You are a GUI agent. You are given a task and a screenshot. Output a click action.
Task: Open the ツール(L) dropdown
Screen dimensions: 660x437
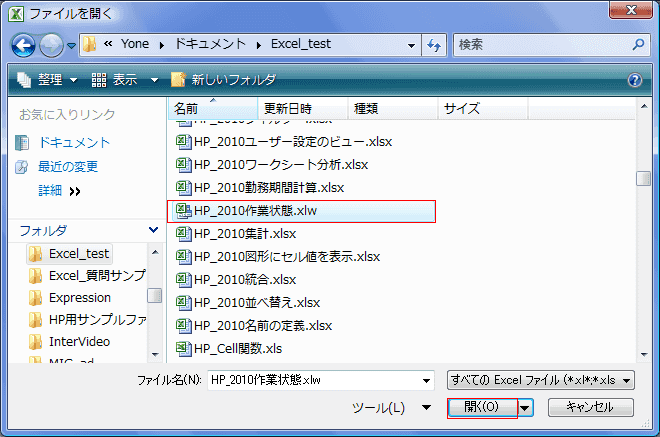pos(391,408)
